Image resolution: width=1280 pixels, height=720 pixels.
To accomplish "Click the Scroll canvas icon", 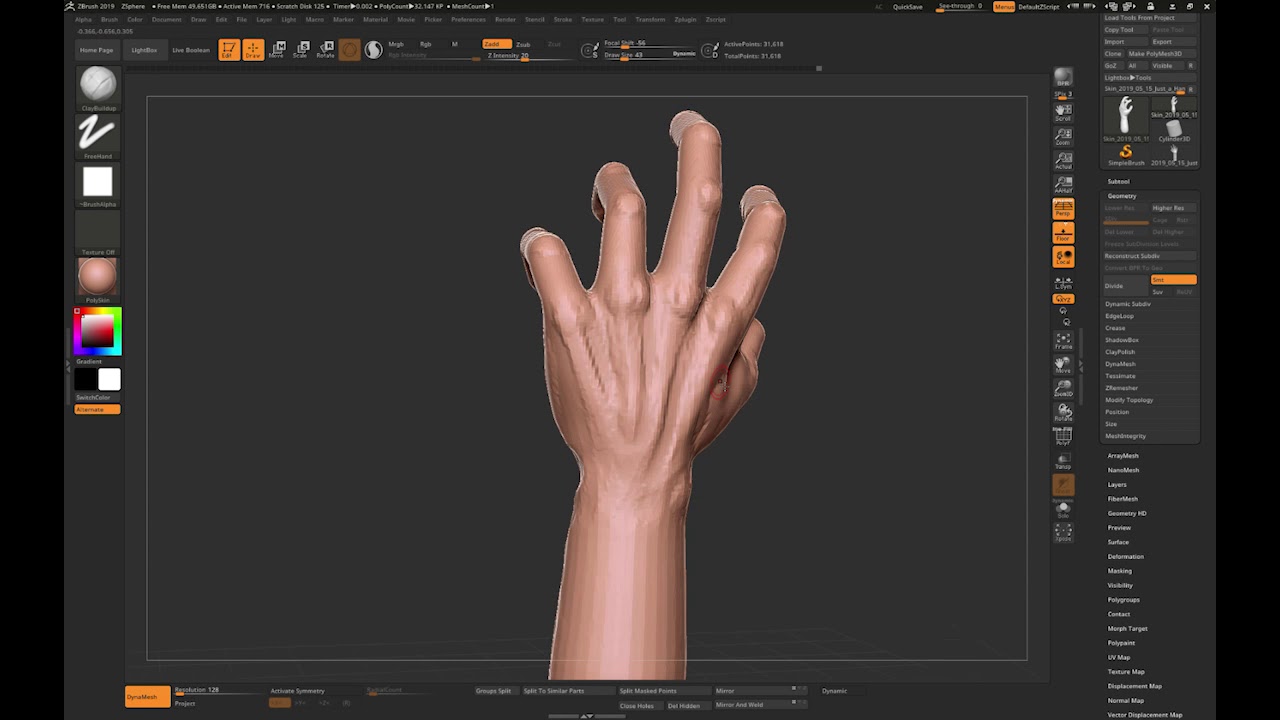I will tap(1063, 112).
